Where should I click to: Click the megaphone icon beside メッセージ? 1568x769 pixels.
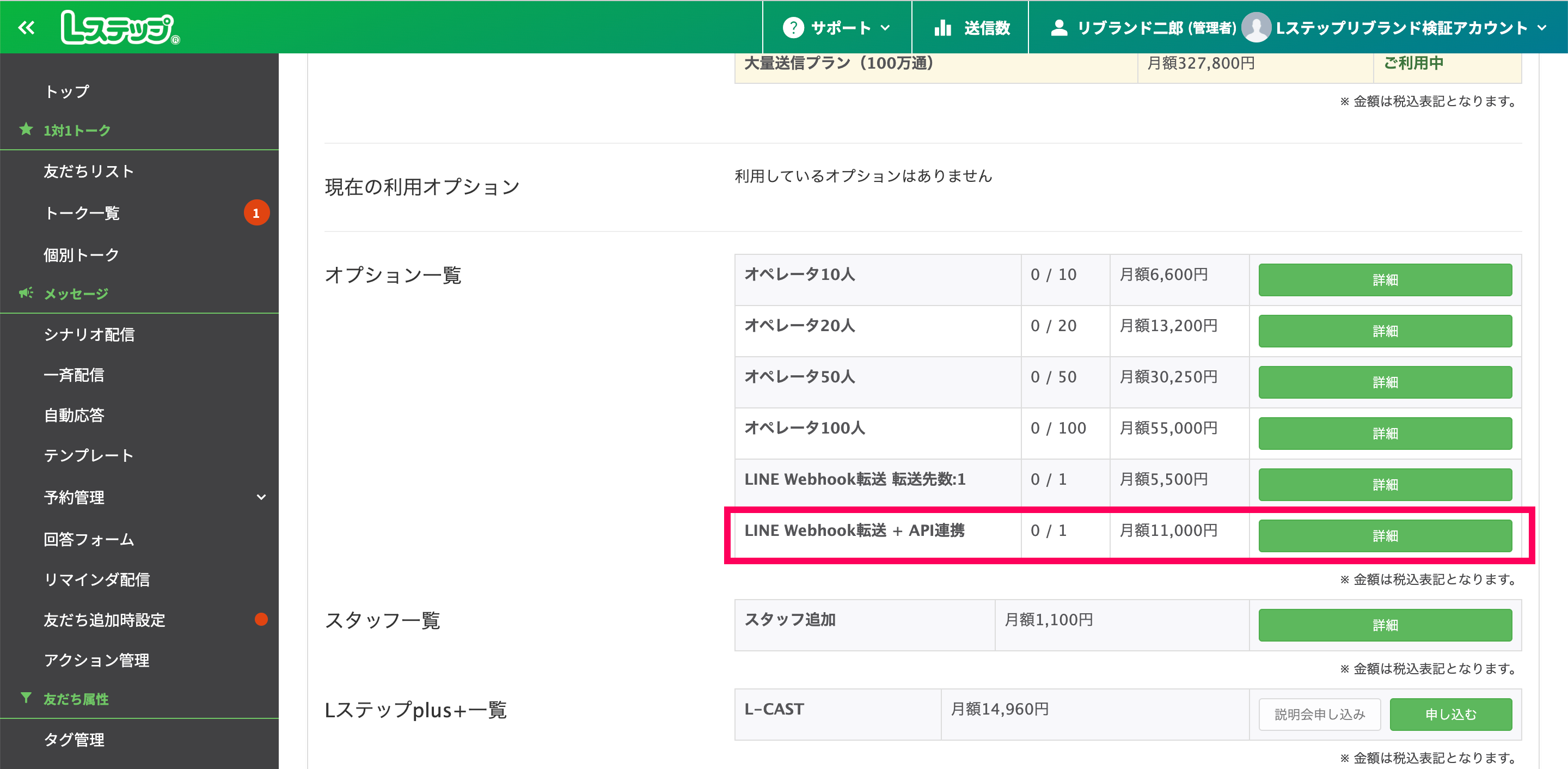[x=26, y=294]
